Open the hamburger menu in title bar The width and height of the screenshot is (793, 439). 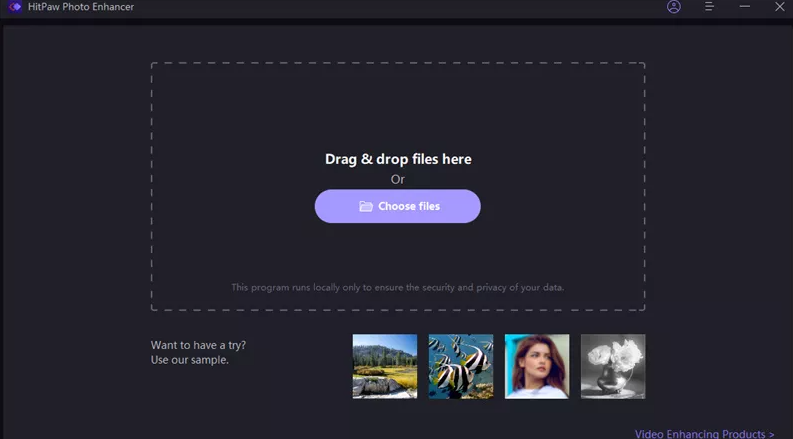click(709, 7)
